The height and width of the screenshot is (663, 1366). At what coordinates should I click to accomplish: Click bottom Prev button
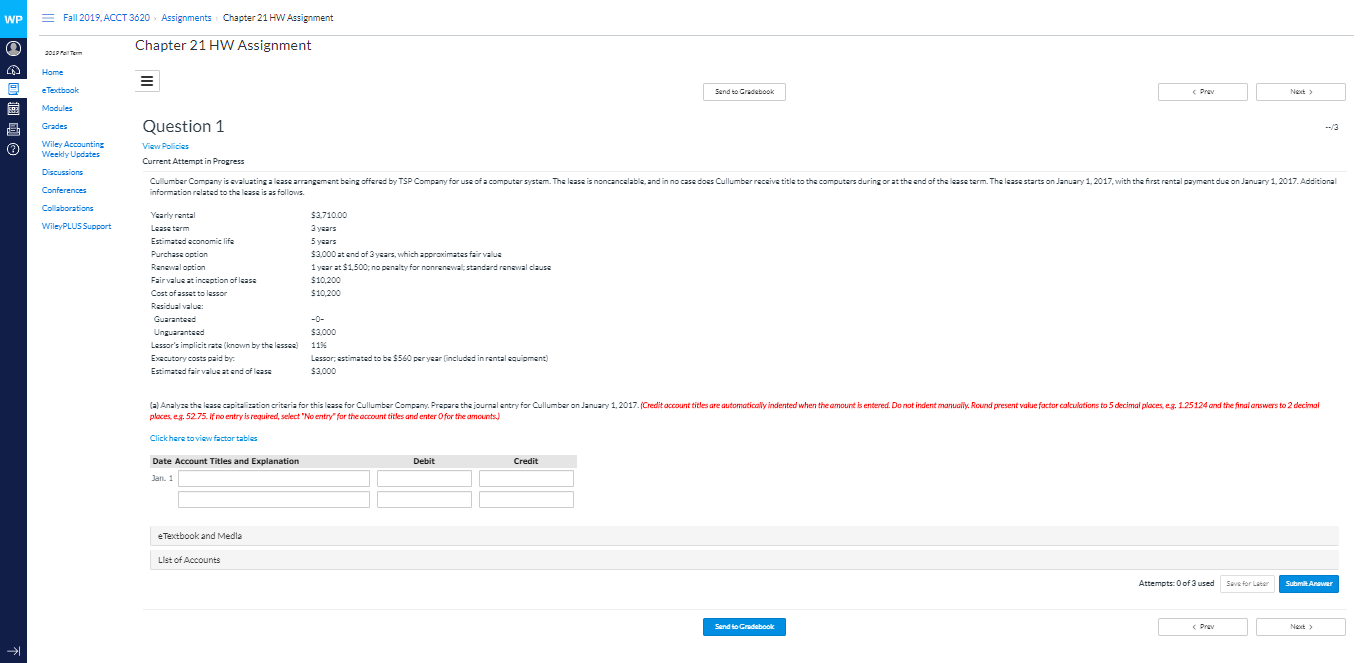pos(1202,627)
